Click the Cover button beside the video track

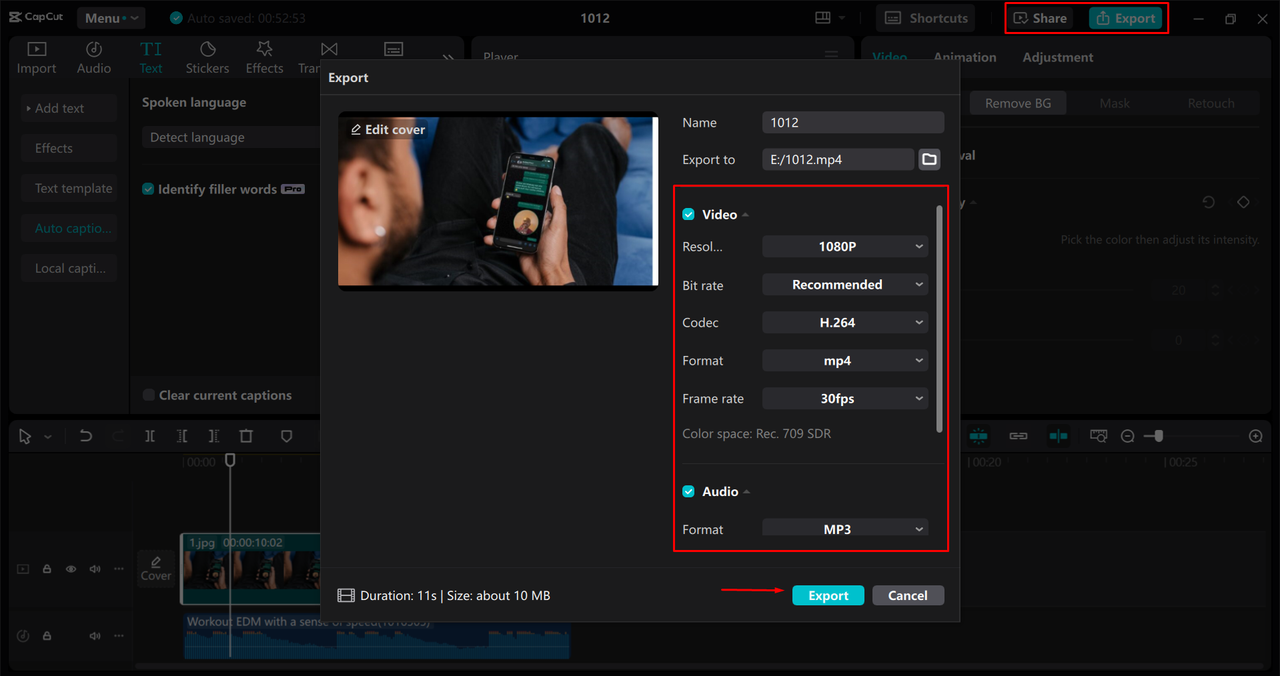[x=156, y=568]
